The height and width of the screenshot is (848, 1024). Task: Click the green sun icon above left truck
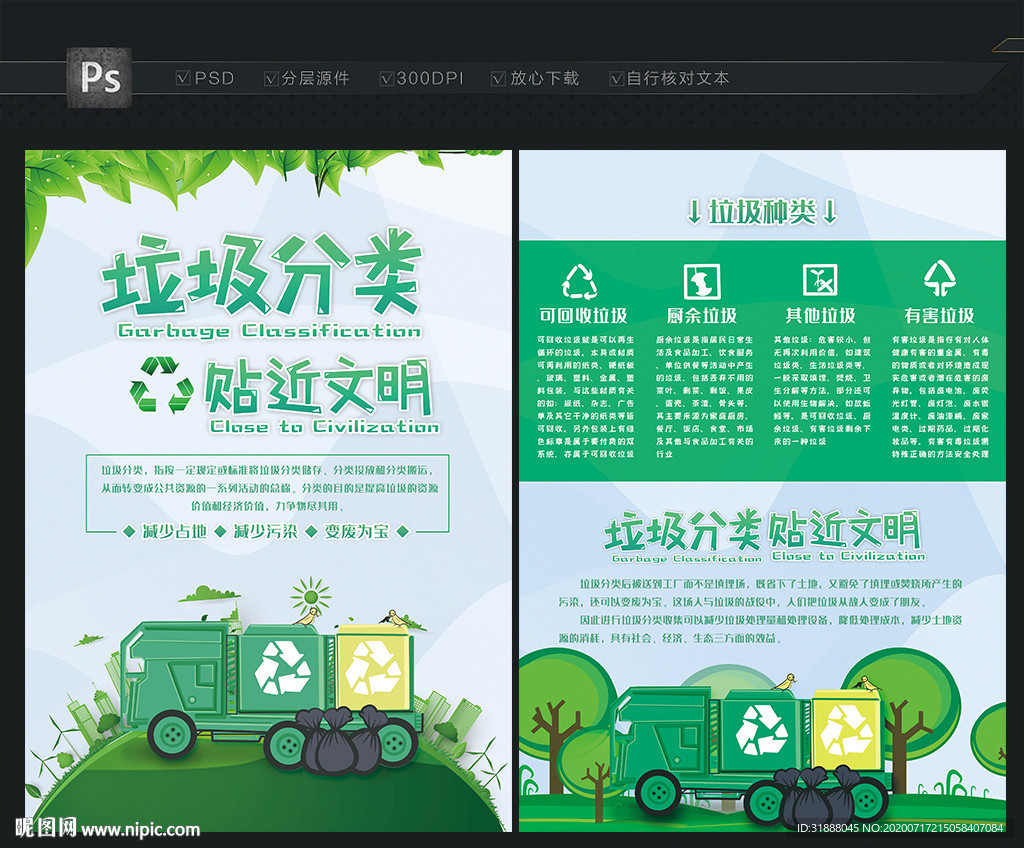point(311,596)
